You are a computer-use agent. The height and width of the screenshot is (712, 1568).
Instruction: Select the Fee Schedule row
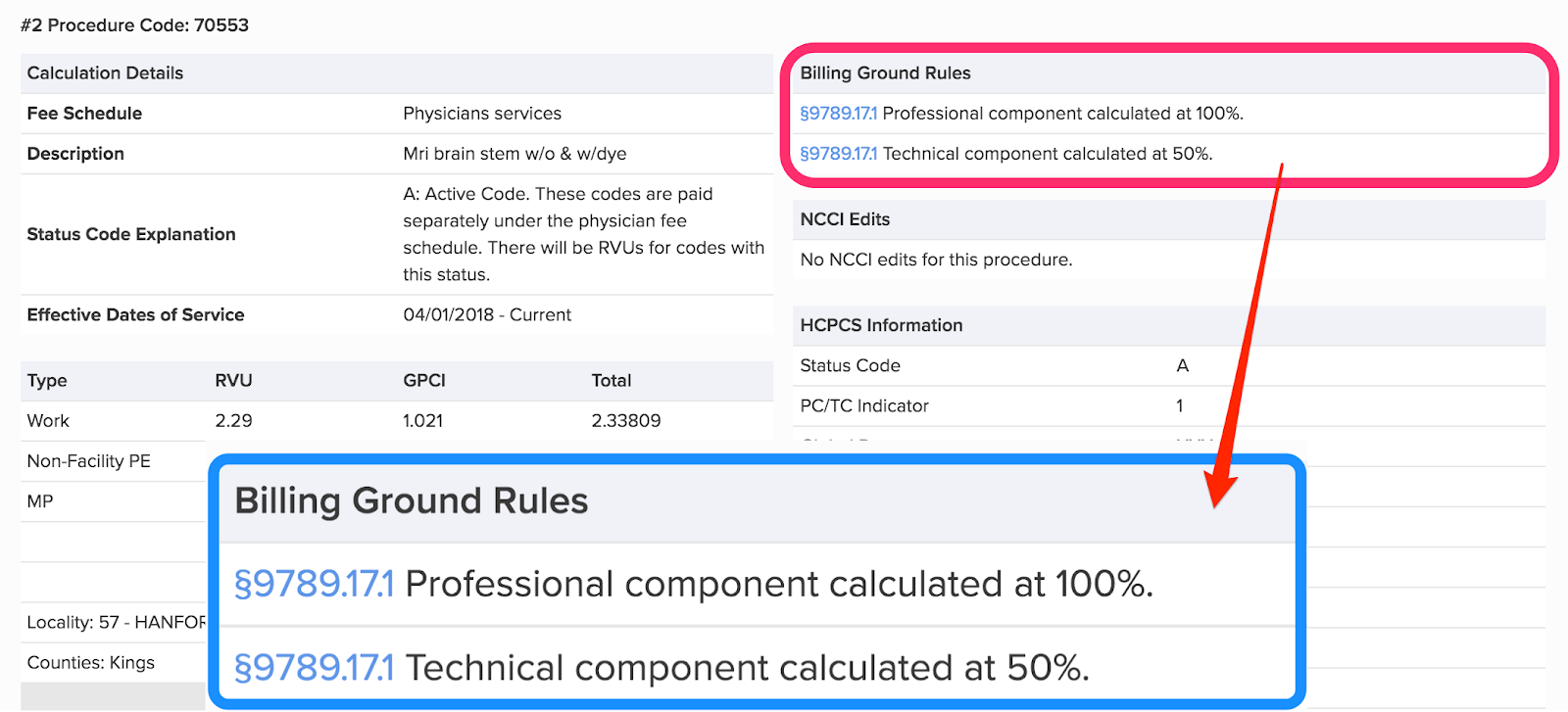[x=397, y=114]
